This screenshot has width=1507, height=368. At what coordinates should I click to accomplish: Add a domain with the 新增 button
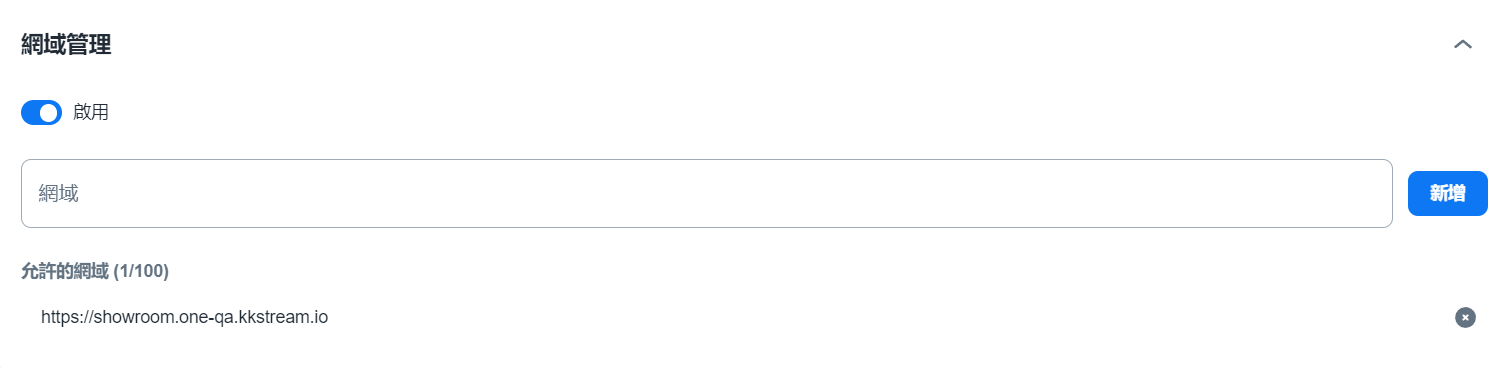click(x=1447, y=193)
